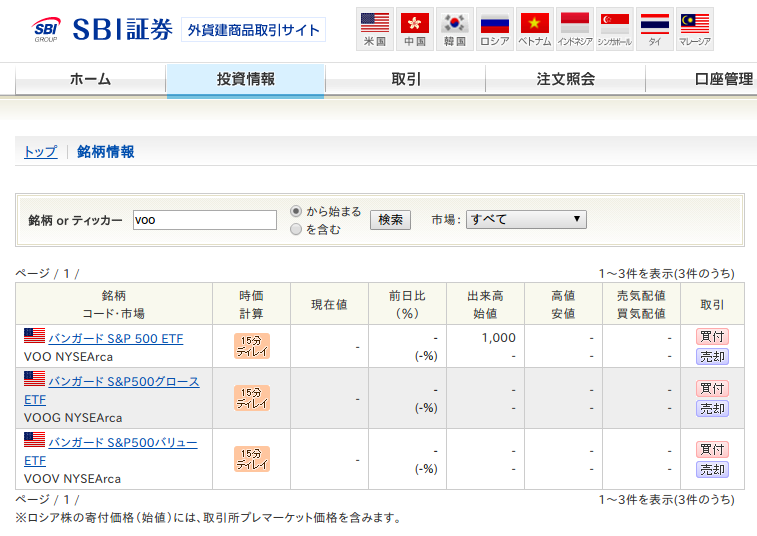Click 売却 button for VOOV

click(712, 469)
